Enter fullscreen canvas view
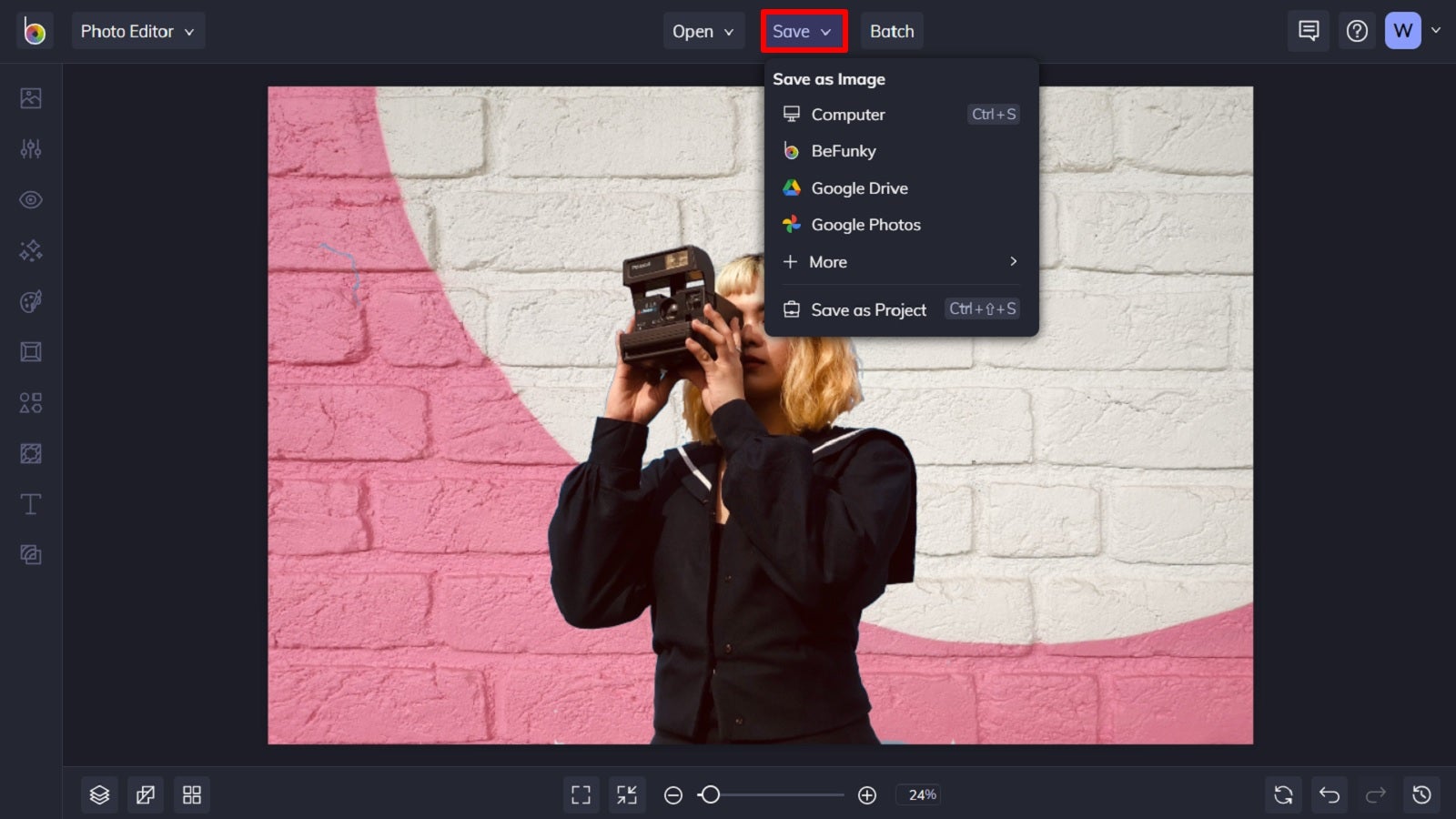1456x819 pixels. tap(581, 794)
